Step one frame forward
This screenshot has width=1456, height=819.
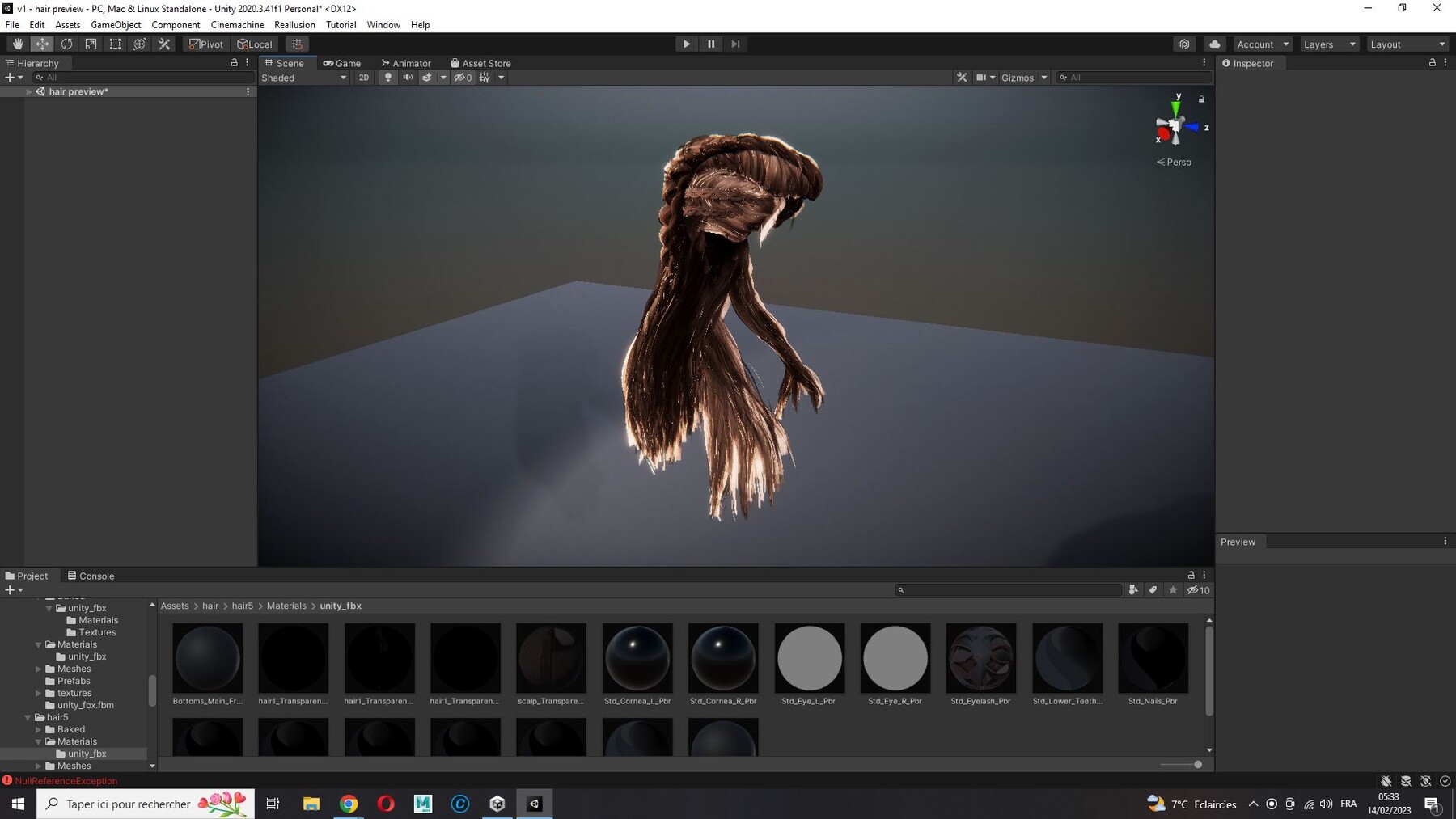[735, 44]
